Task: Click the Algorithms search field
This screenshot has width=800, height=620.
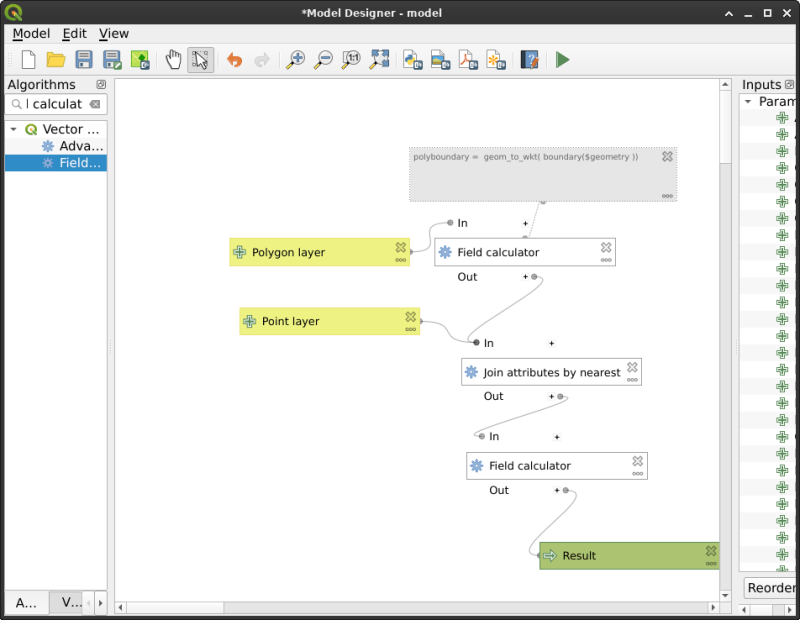Action: click(x=56, y=104)
